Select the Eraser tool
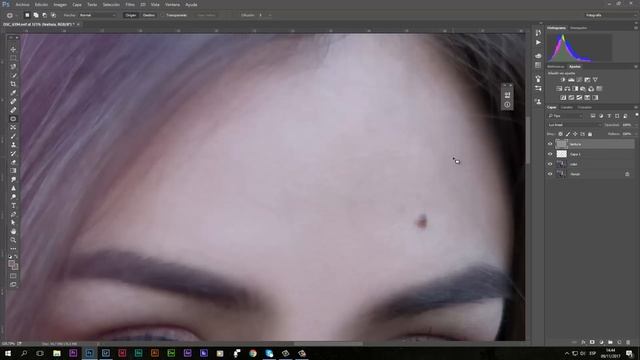 click(13, 162)
